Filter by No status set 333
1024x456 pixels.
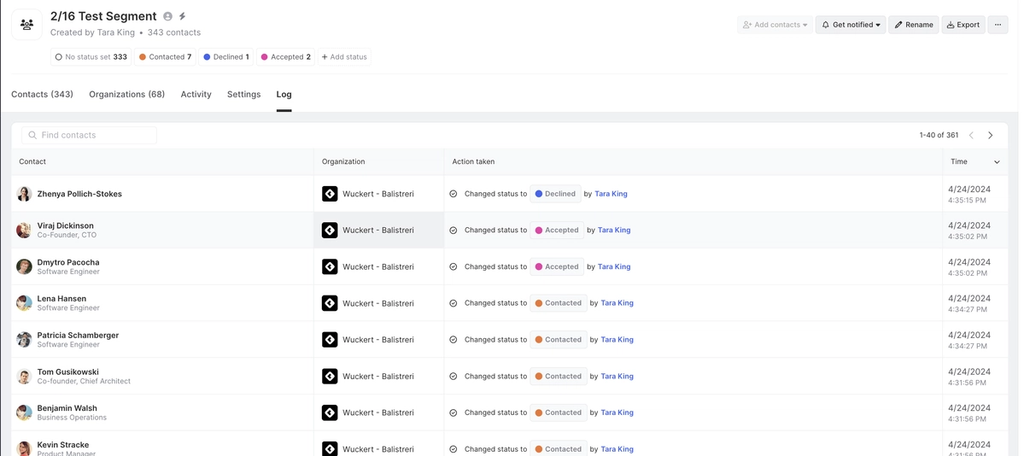coord(91,57)
